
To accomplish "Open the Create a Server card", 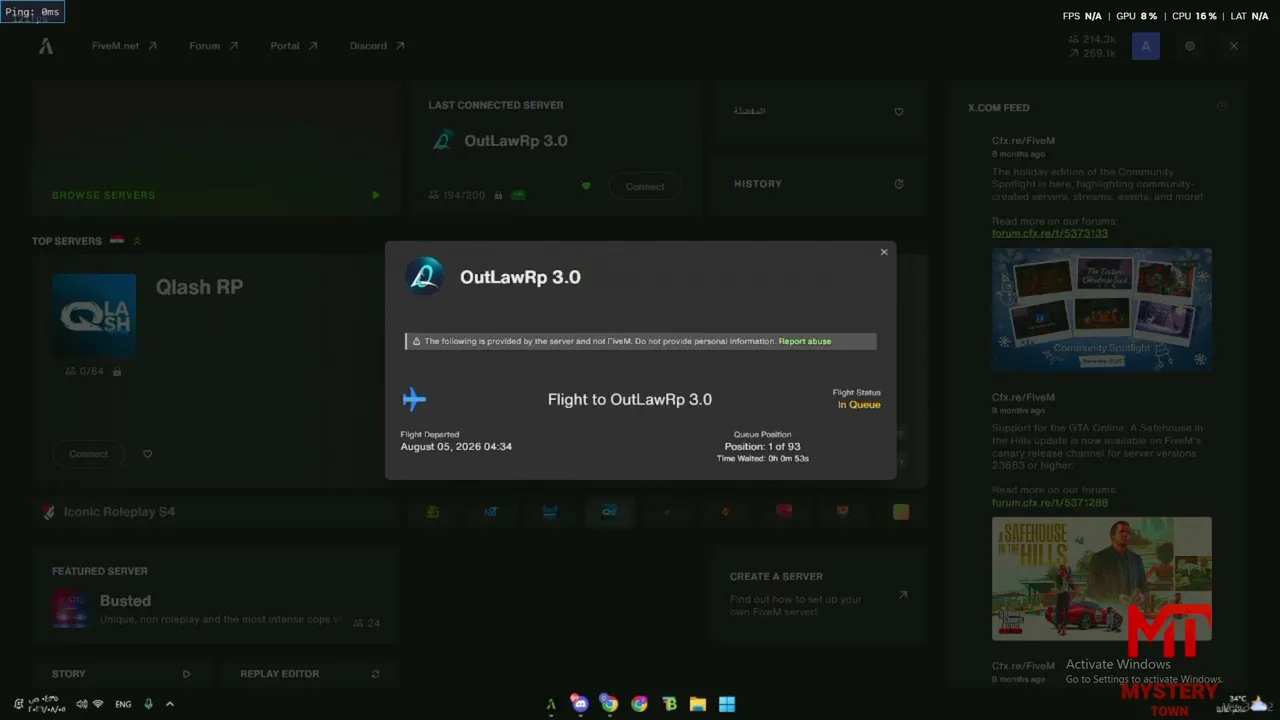I will pos(819,593).
